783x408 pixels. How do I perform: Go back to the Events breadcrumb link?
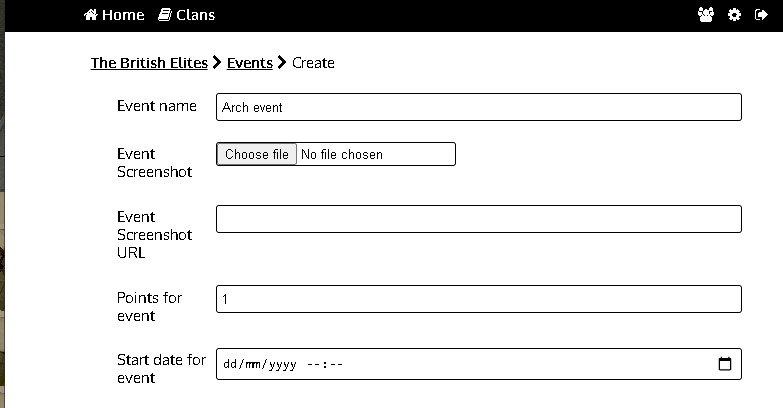(250, 63)
